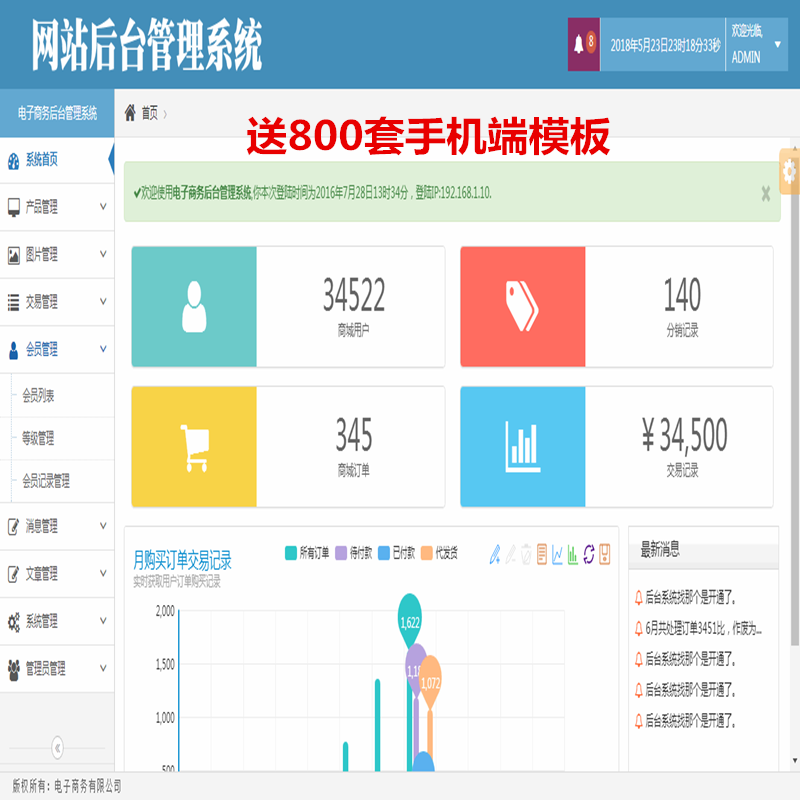Toggle the 所有订单 legend series
The image size is (800, 800).
[x=307, y=553]
